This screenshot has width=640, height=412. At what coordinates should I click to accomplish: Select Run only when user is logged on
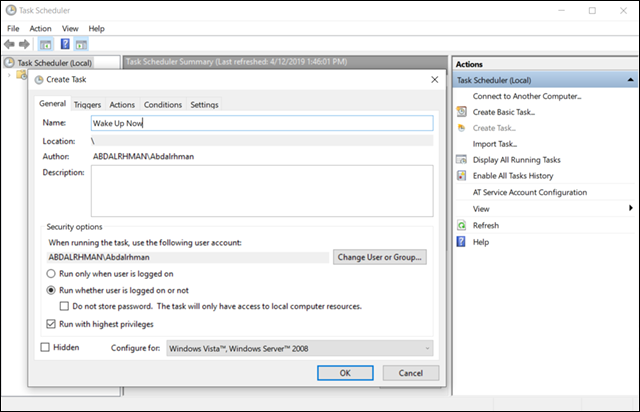tap(51, 274)
